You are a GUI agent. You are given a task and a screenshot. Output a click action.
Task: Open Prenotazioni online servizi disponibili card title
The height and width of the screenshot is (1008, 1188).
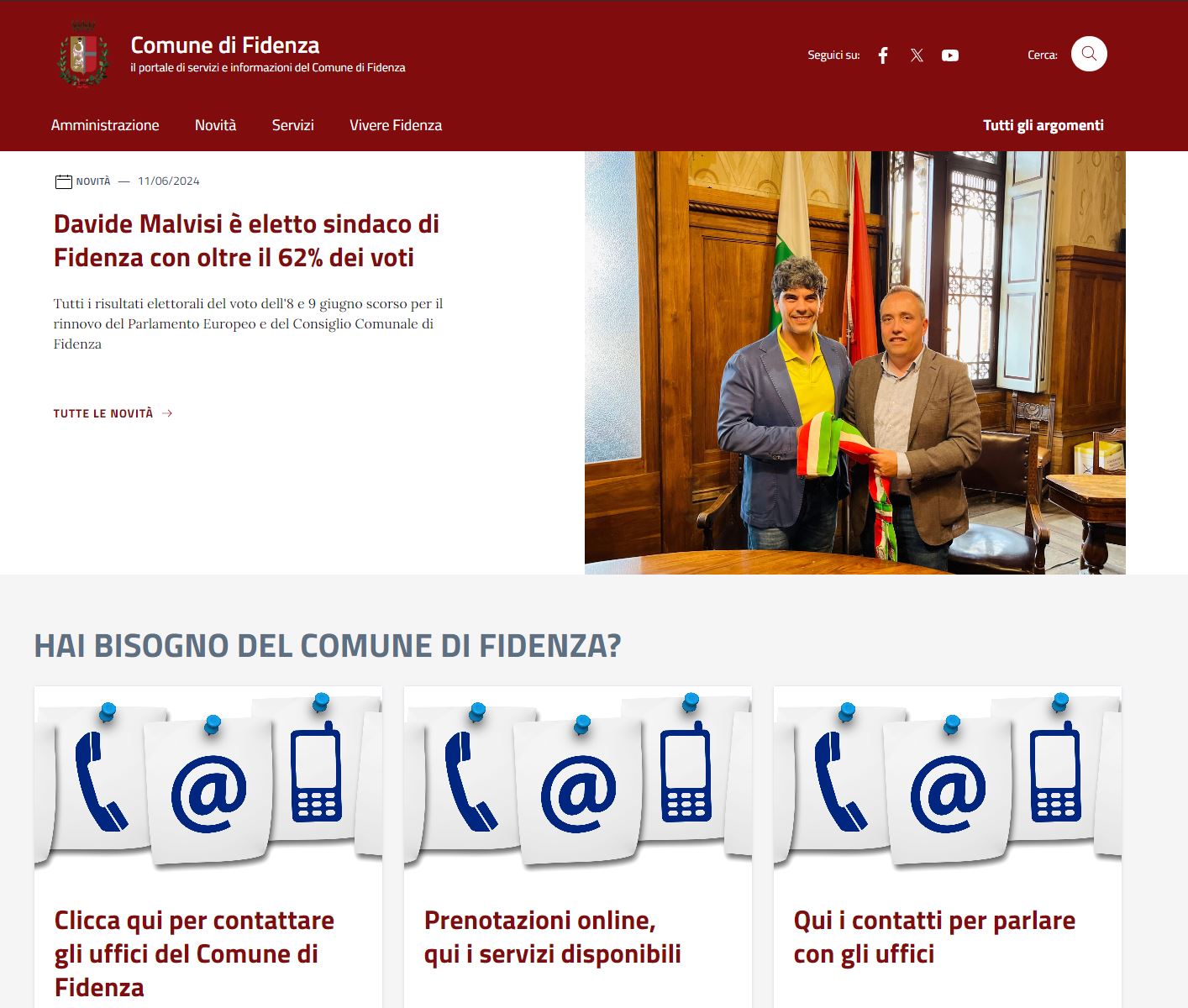tap(552, 937)
